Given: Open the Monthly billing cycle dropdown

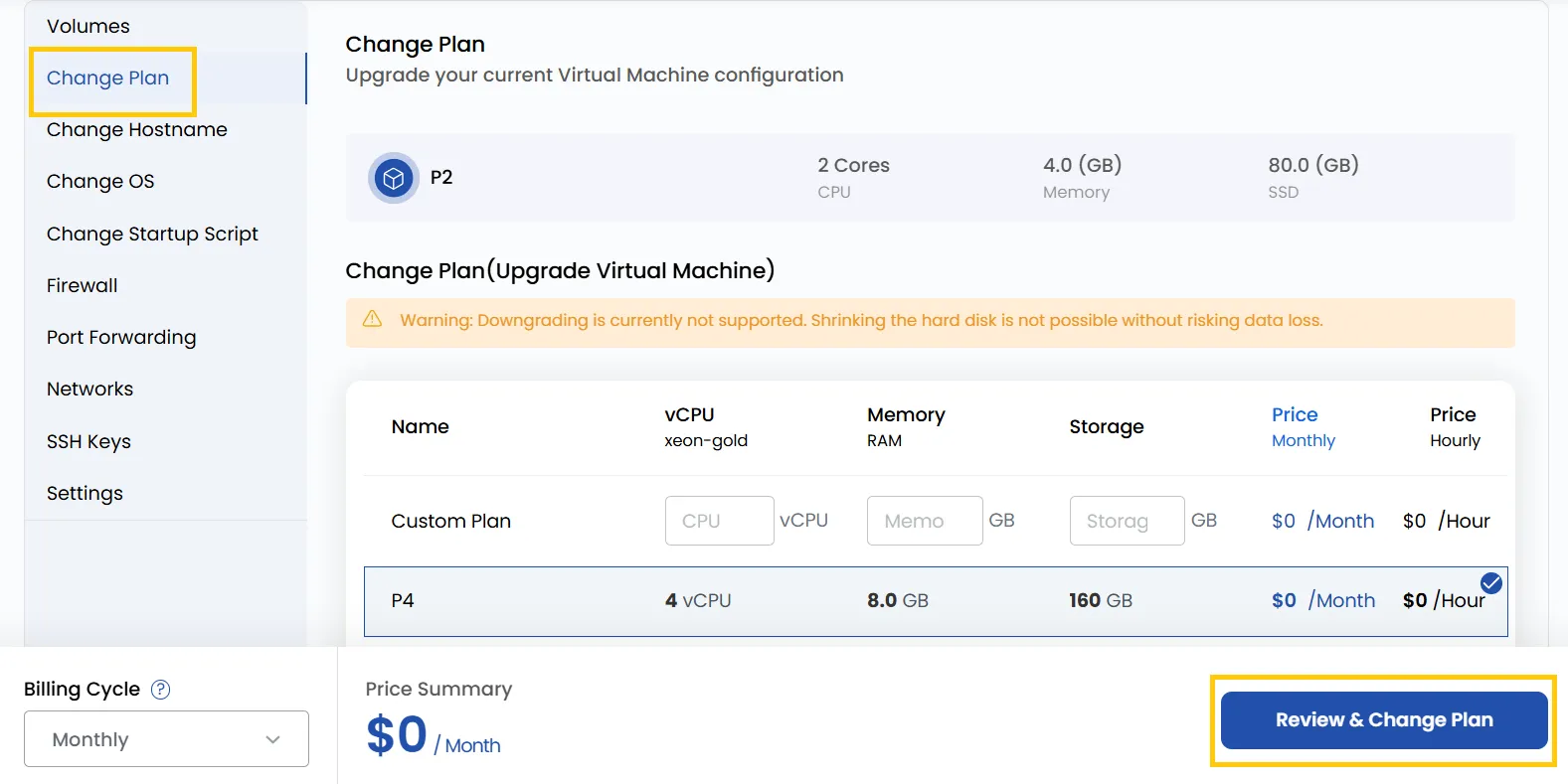Looking at the screenshot, I should [166, 739].
